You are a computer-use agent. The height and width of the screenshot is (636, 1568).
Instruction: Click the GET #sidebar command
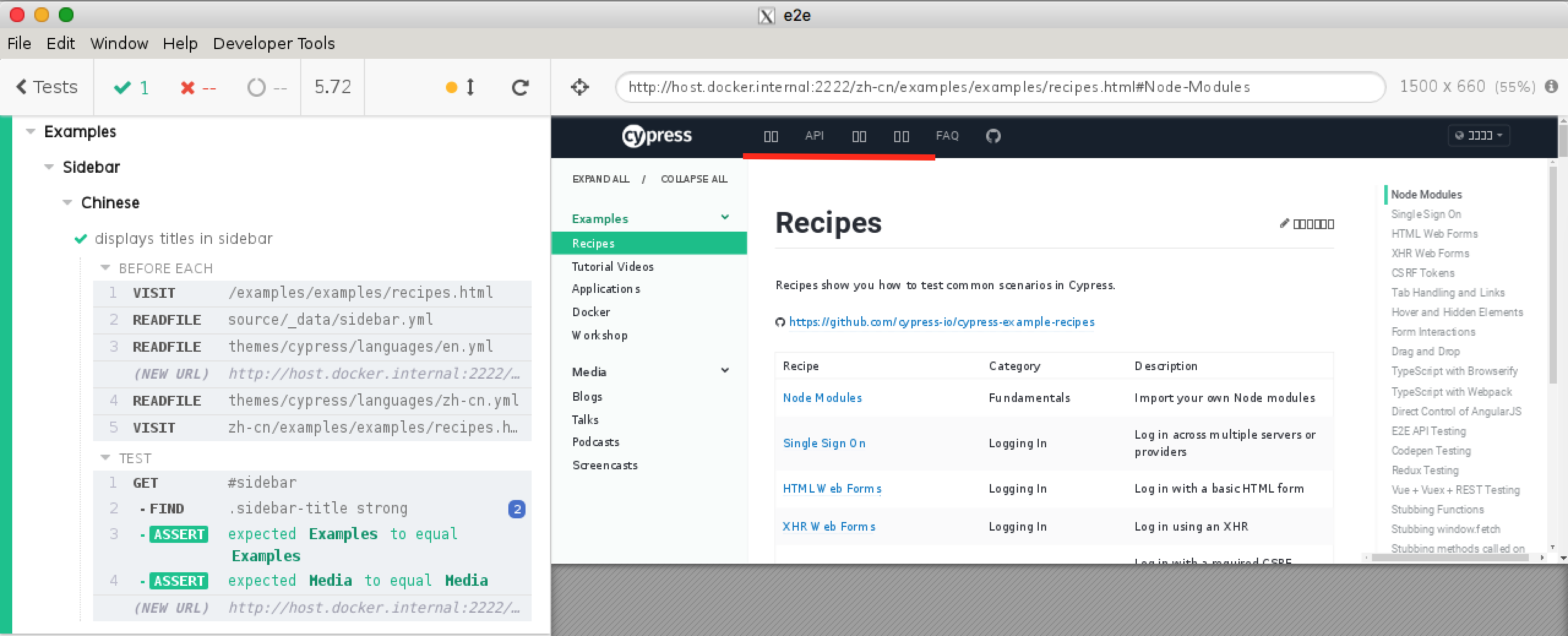[x=312, y=483]
